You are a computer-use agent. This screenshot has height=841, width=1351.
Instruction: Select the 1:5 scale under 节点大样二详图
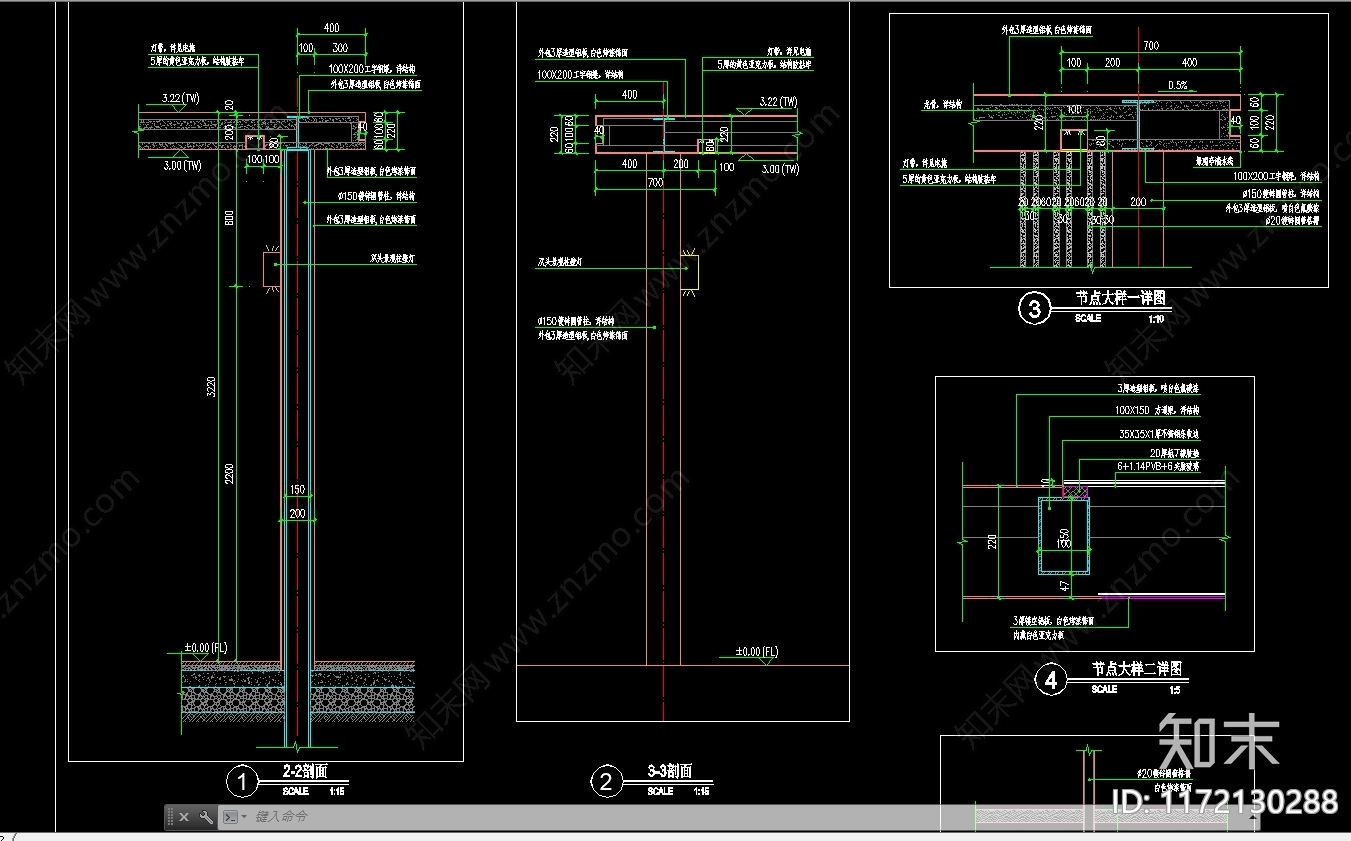(1174, 690)
